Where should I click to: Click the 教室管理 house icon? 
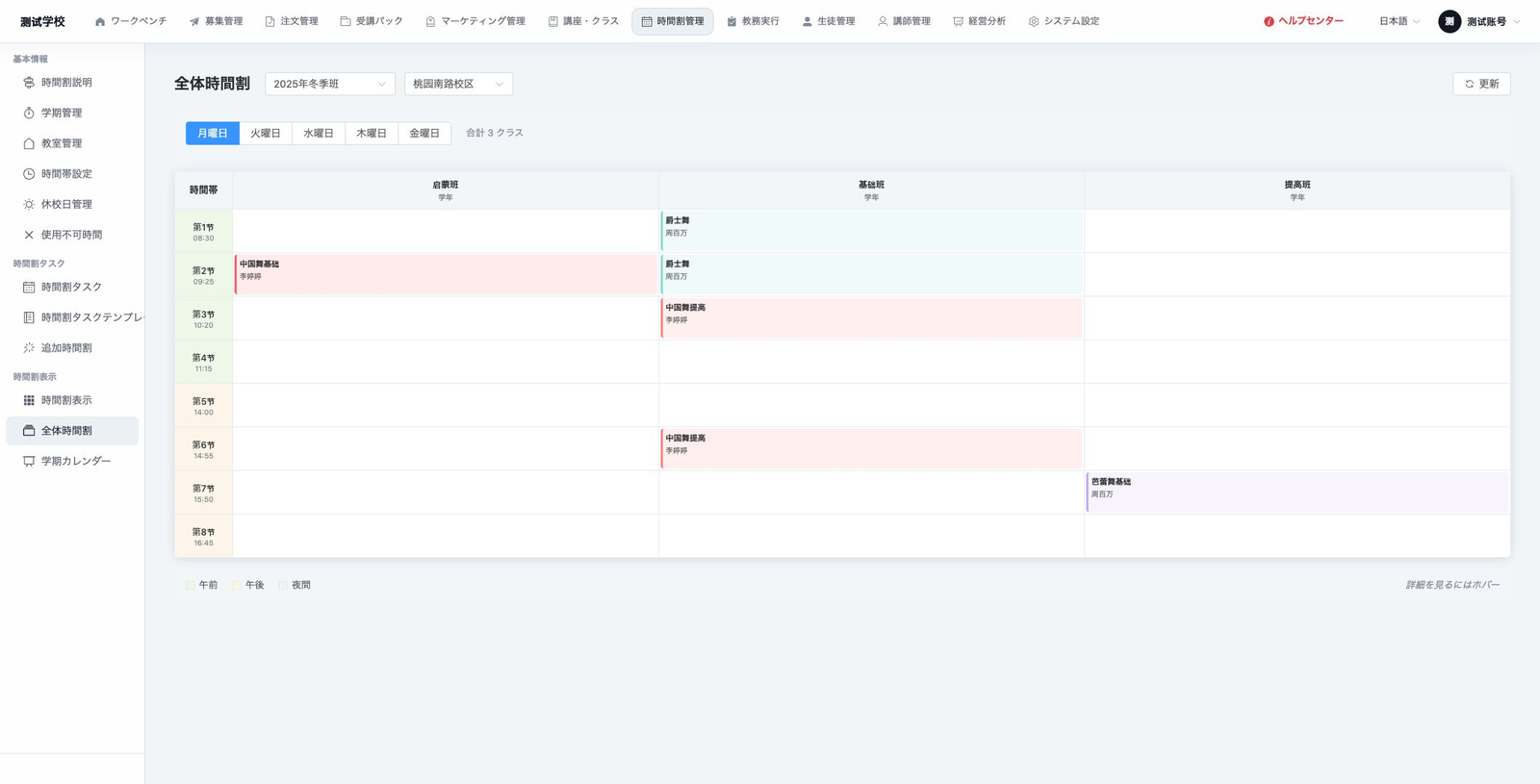(29, 143)
